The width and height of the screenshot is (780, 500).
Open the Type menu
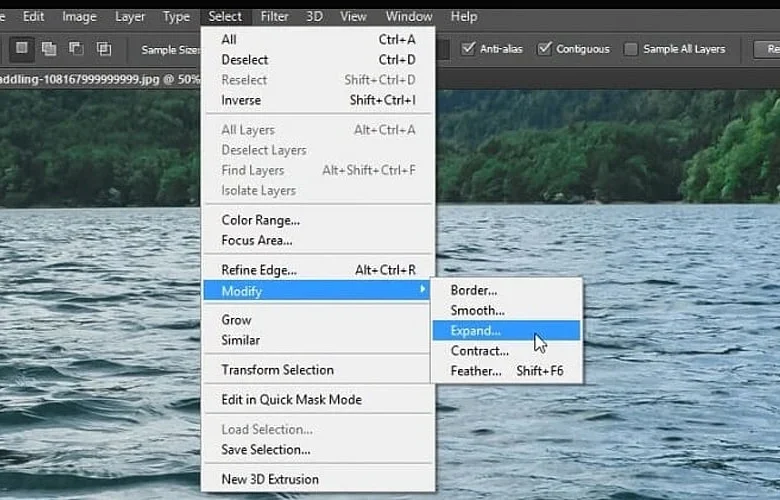177,17
